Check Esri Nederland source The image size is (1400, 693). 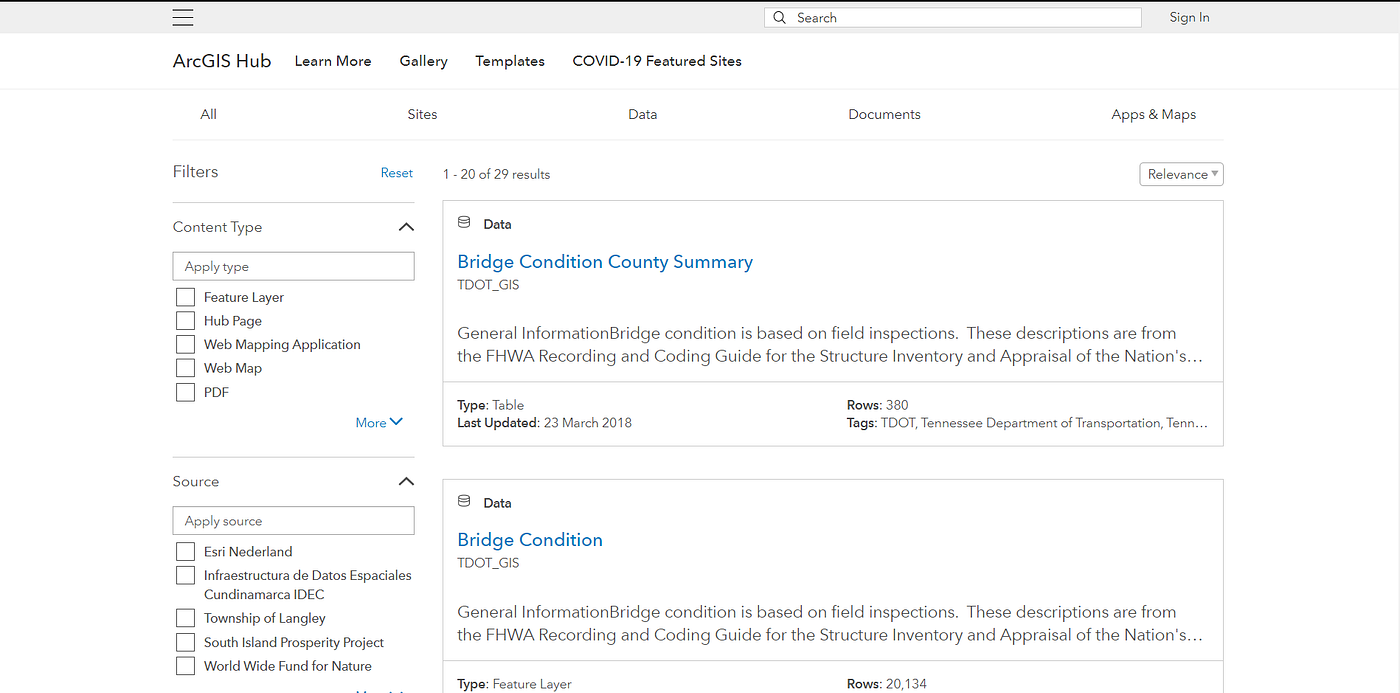185,552
